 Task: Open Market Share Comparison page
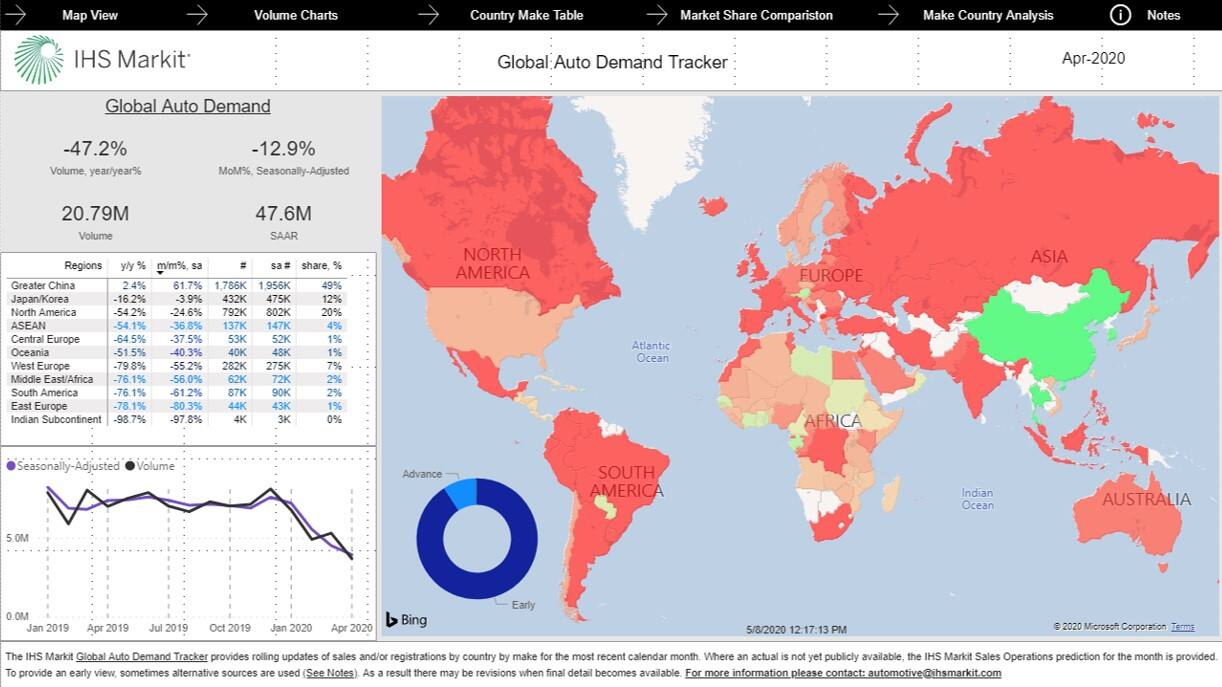[x=756, y=15]
